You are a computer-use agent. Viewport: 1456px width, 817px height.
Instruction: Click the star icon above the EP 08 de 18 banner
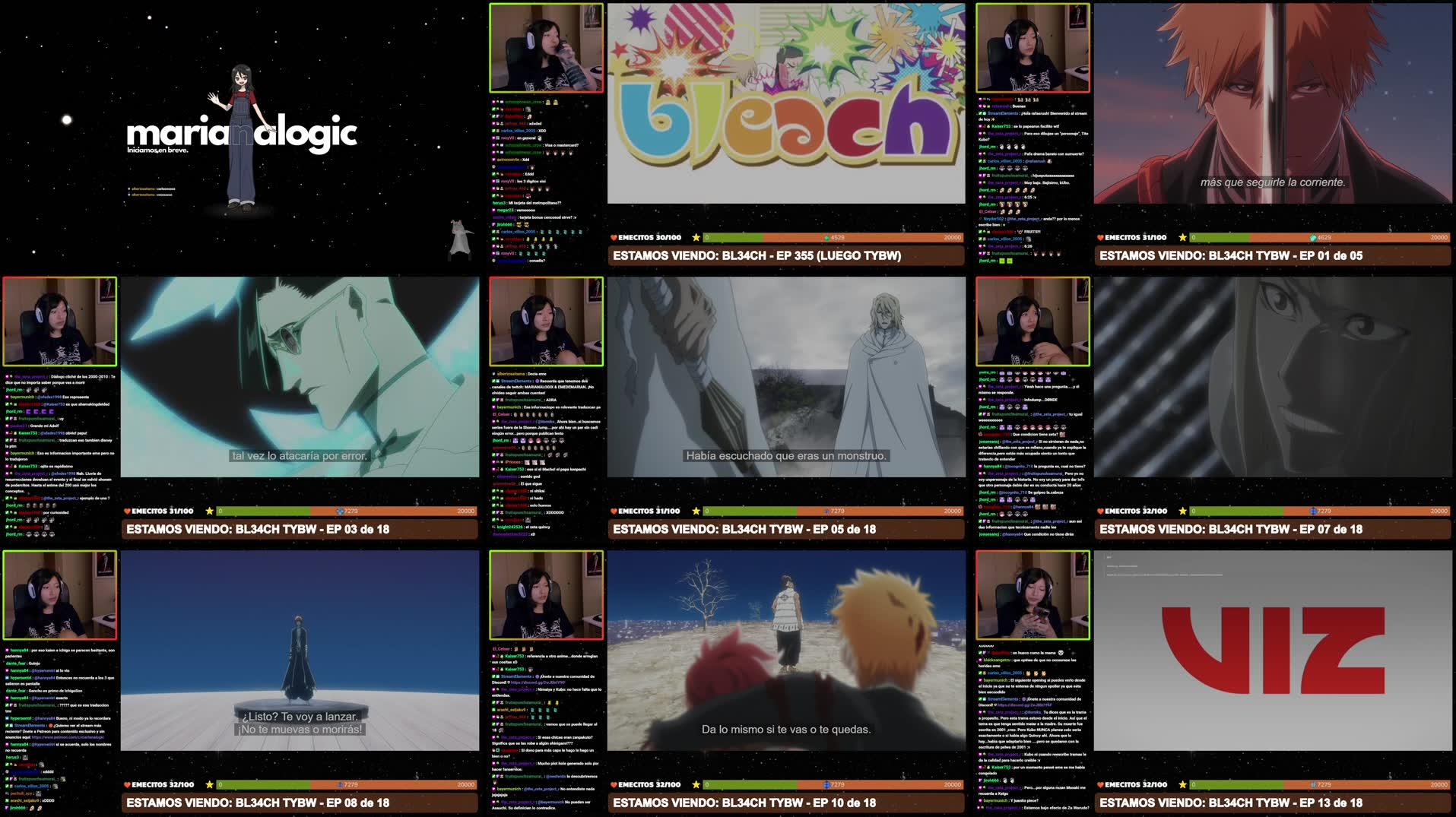click(x=209, y=785)
